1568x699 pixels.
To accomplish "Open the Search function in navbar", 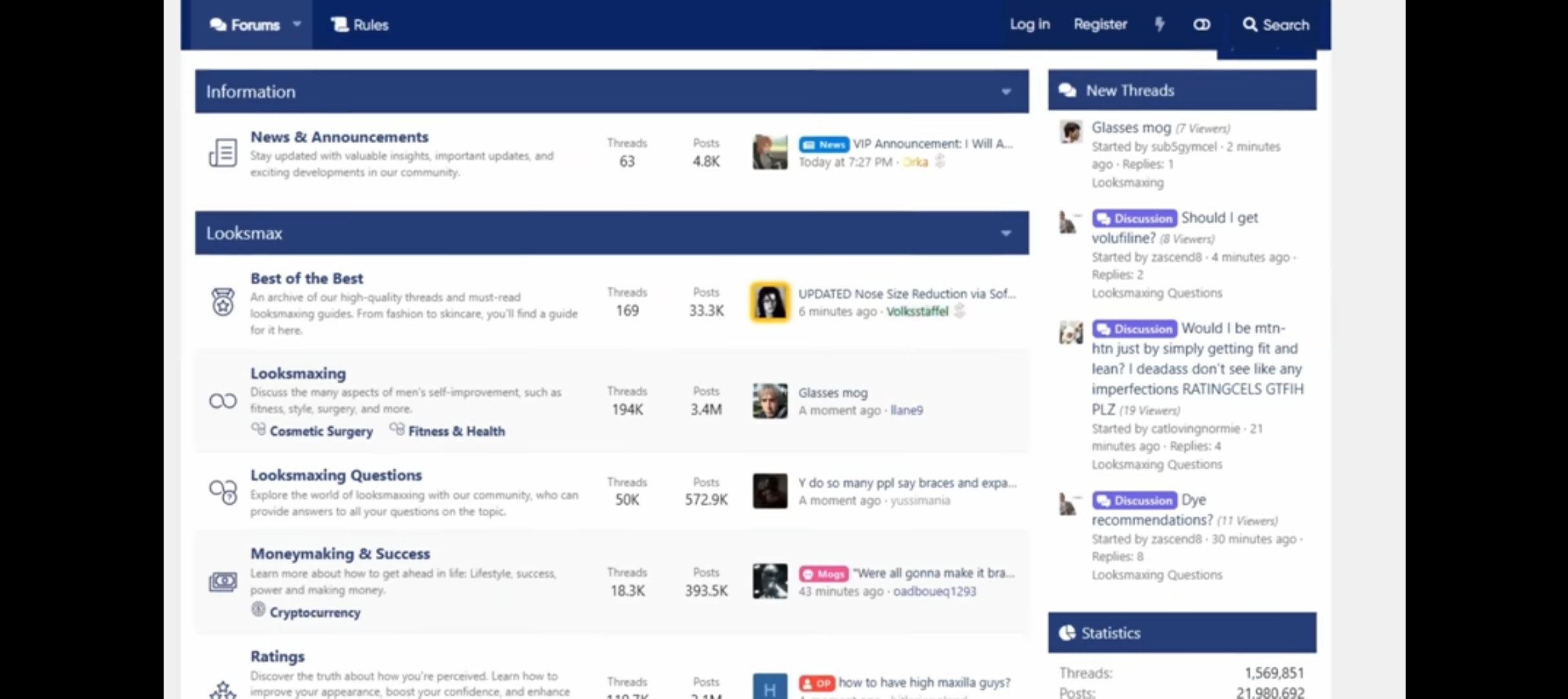I will [x=1276, y=25].
